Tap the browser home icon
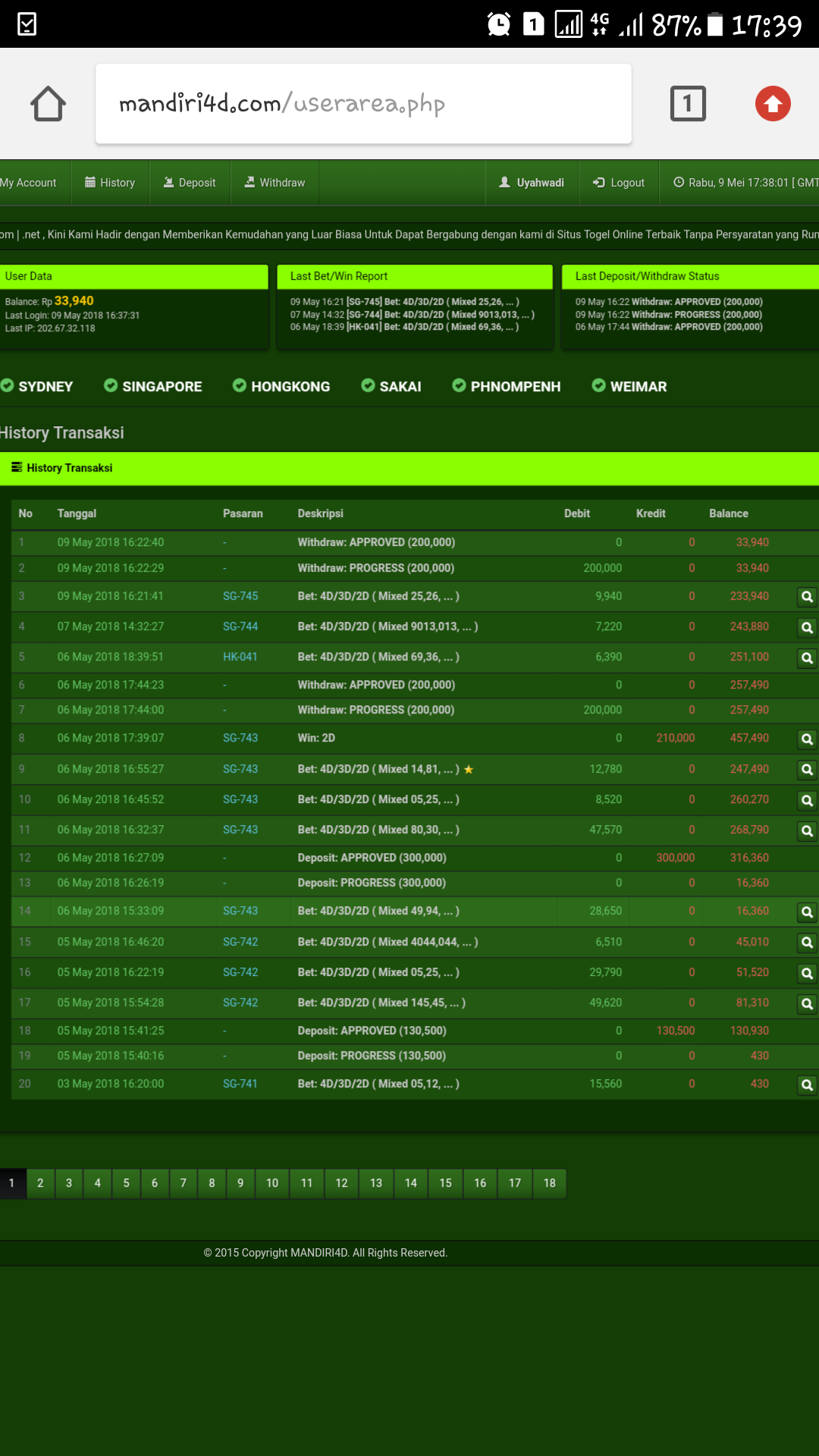Screen dimensions: 819x1456 pyautogui.click(x=48, y=104)
